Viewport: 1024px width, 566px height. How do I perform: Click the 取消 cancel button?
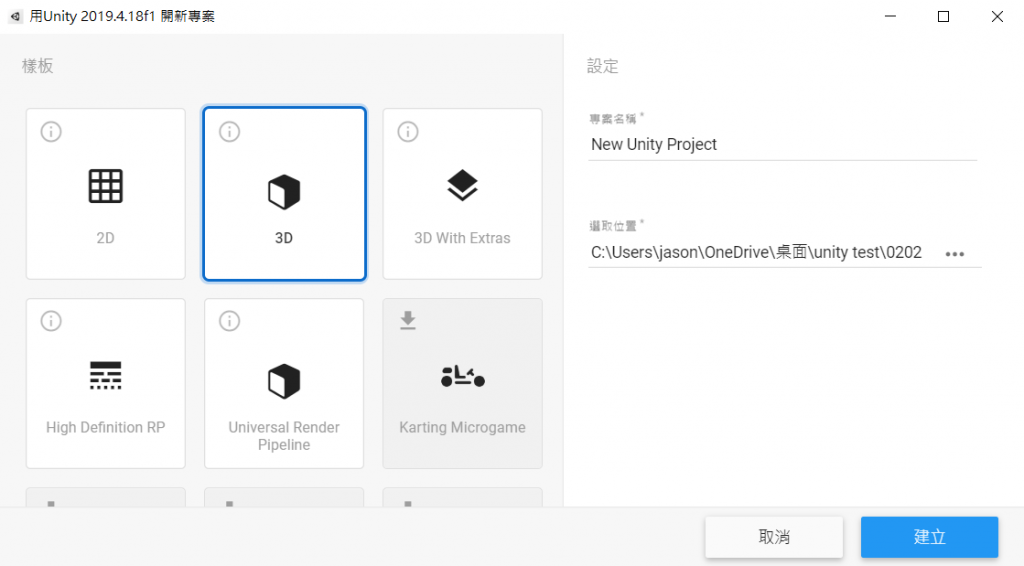tap(774, 537)
